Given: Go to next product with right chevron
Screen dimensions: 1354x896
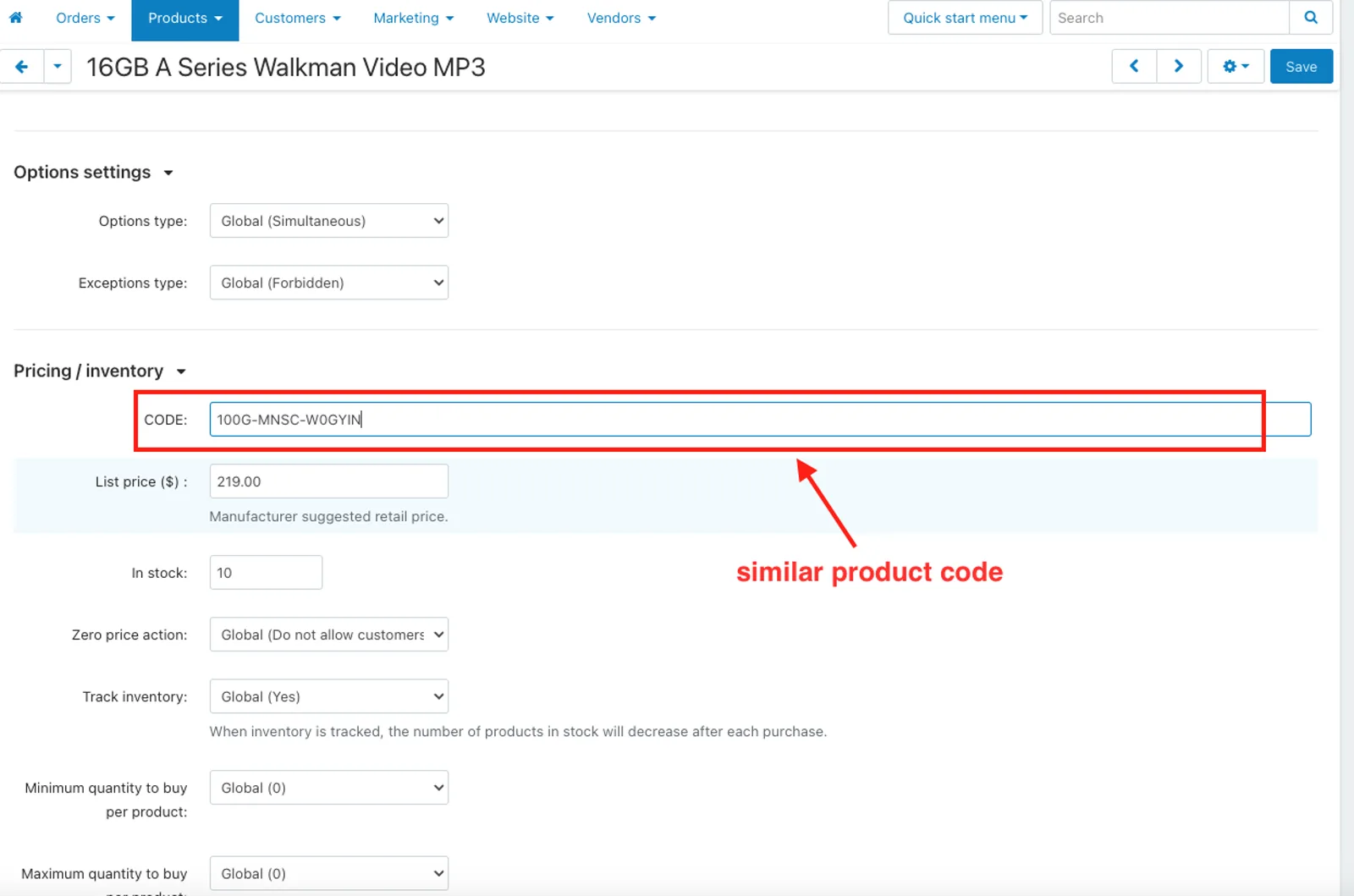Looking at the screenshot, I should click(x=1179, y=66).
